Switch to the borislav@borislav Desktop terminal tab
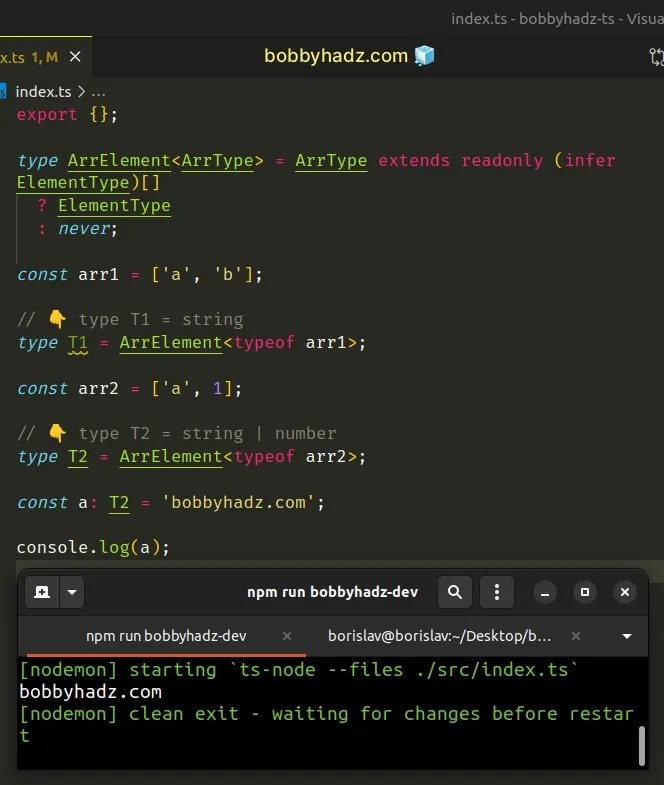Screen dimensions: 664x785 tap(440, 636)
